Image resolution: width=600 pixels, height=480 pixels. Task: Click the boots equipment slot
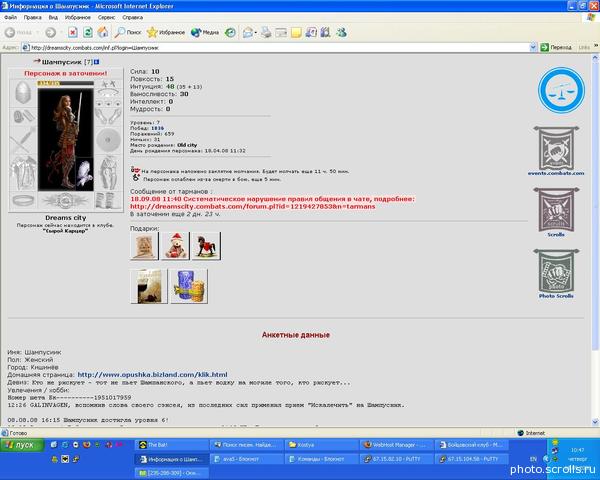point(108,201)
